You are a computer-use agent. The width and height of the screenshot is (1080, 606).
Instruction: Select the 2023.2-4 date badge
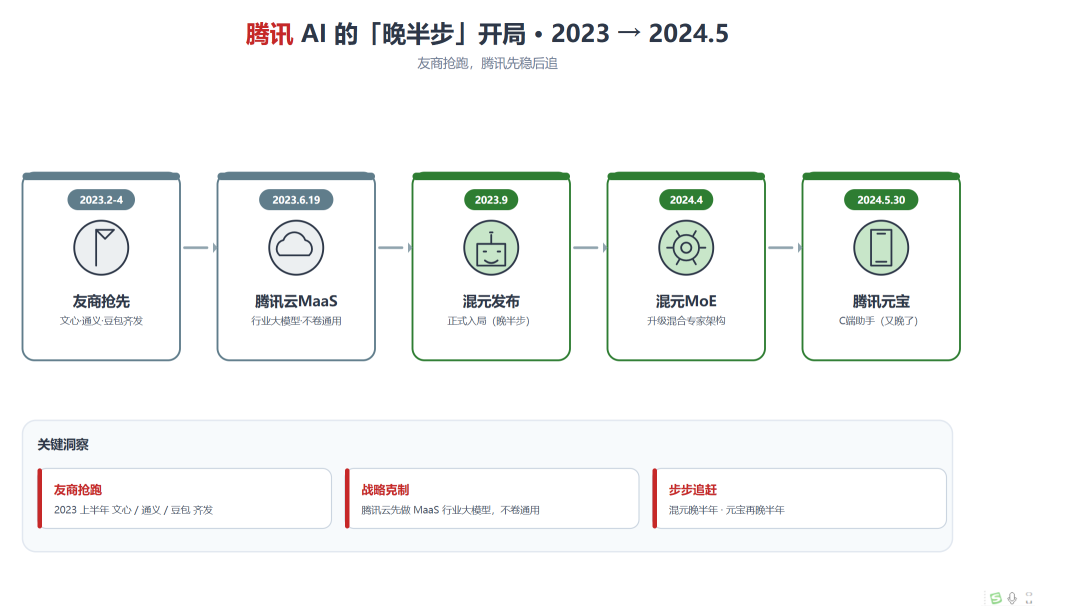pyautogui.click(x=101, y=200)
